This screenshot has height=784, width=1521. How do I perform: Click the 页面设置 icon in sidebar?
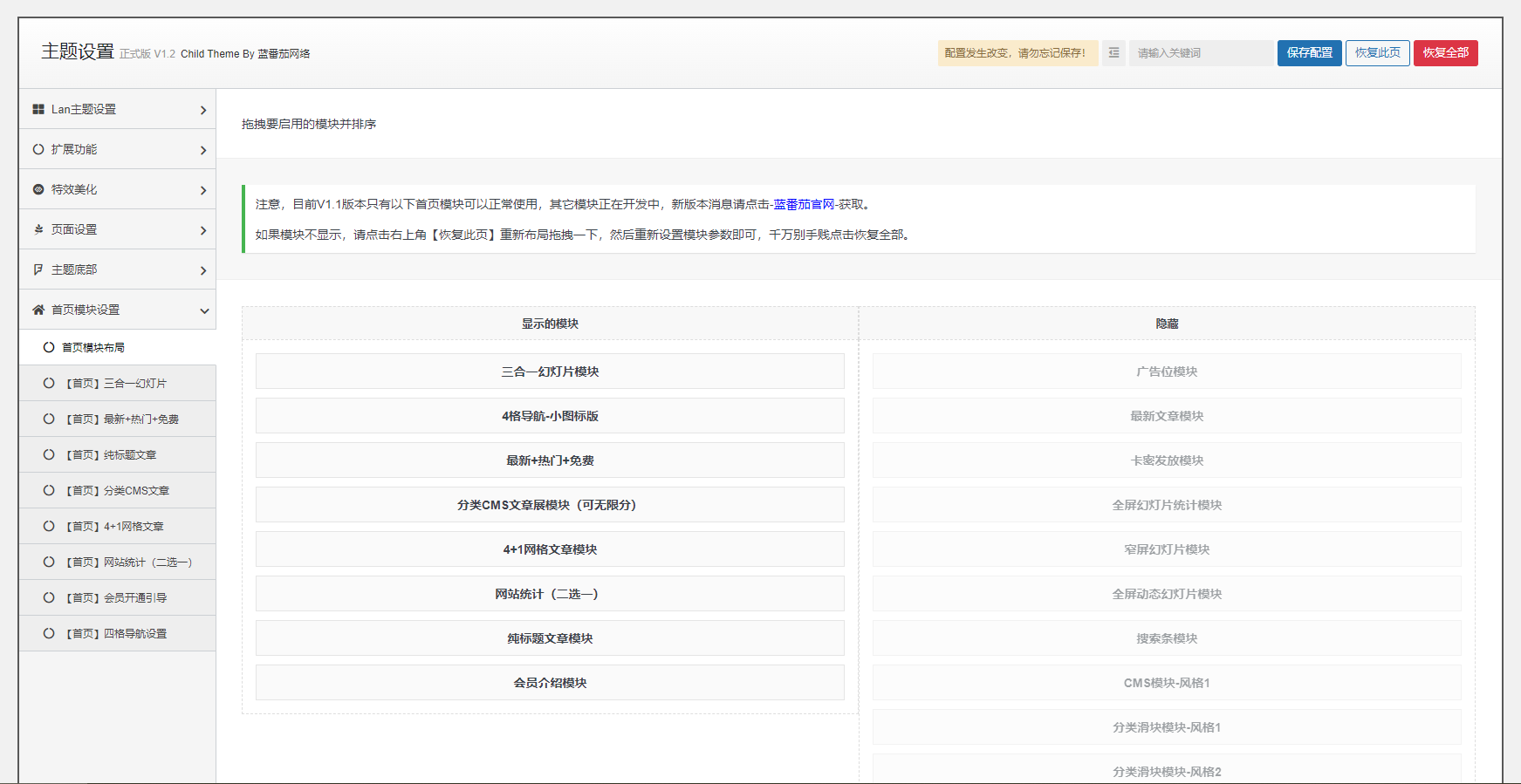click(x=38, y=229)
